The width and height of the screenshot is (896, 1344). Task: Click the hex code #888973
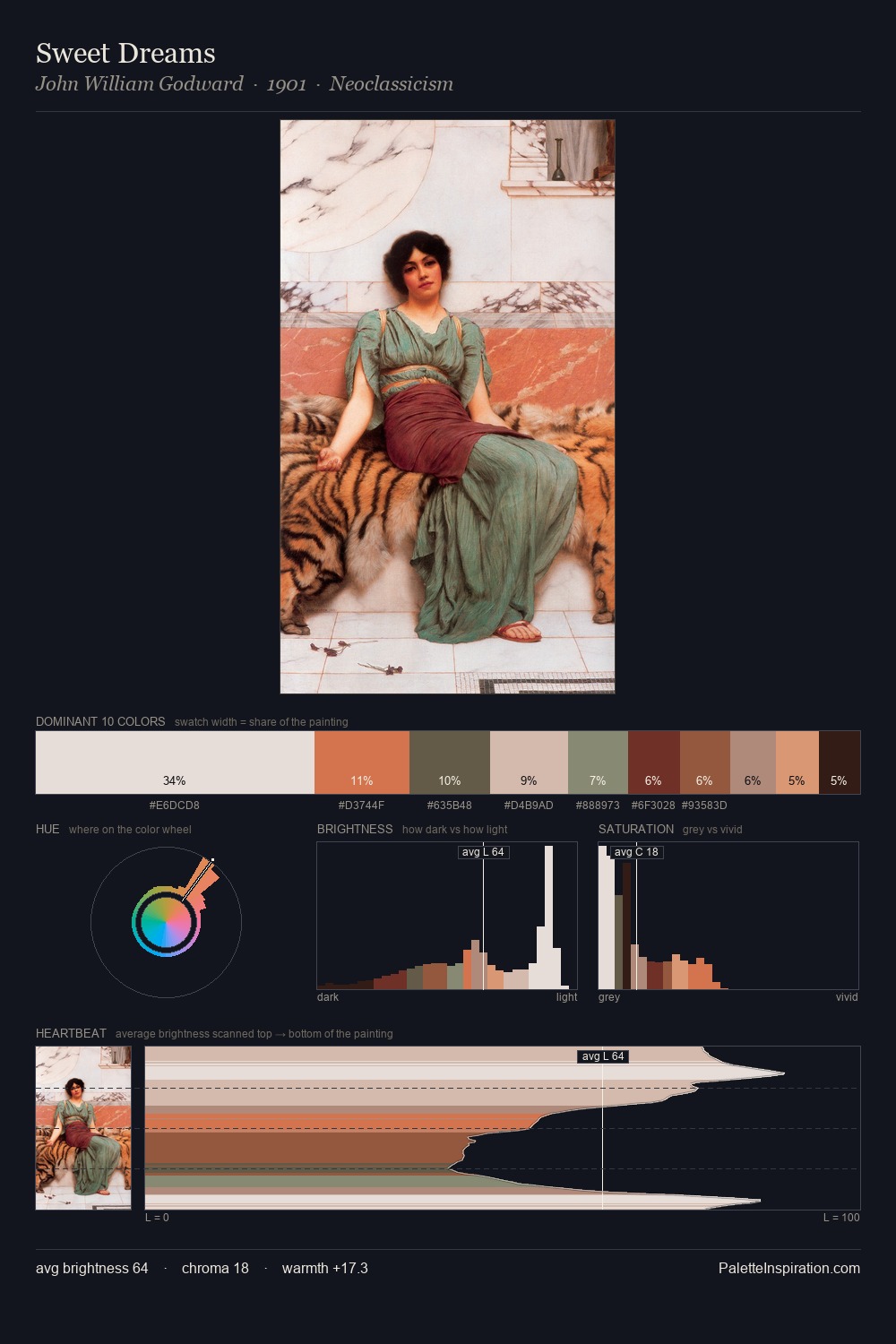pos(597,806)
